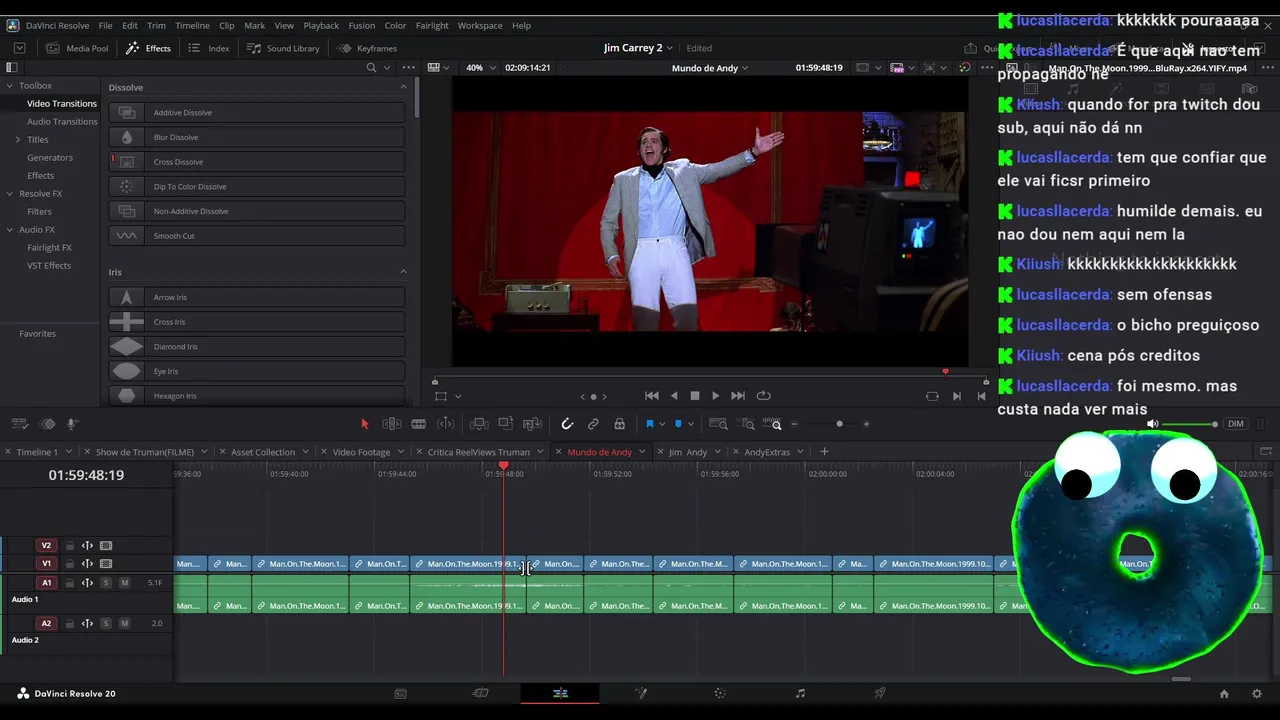
Task: Switch to the Color page icon
Action: tap(720, 693)
